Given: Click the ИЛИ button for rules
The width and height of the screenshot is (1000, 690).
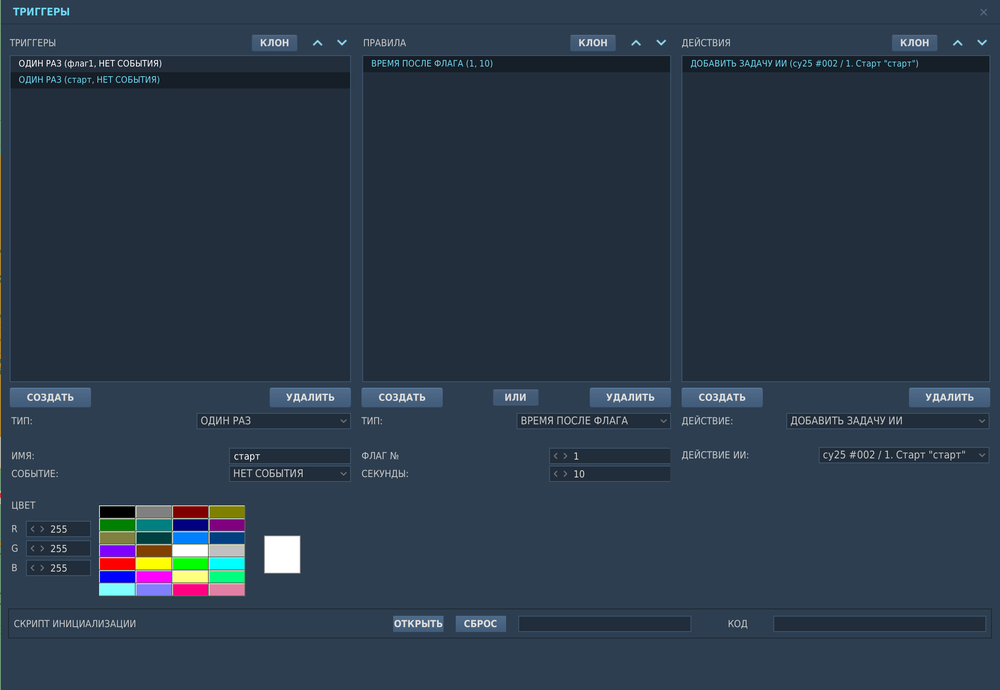Looking at the screenshot, I should click(515, 397).
